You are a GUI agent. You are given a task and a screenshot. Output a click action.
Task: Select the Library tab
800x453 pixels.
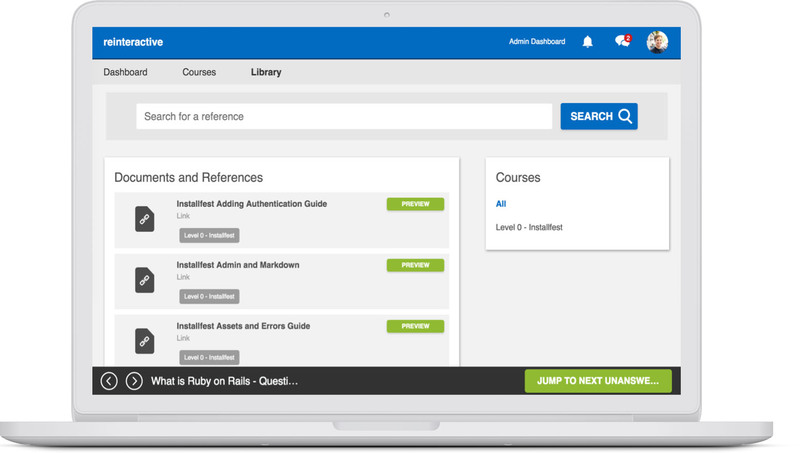tap(266, 72)
